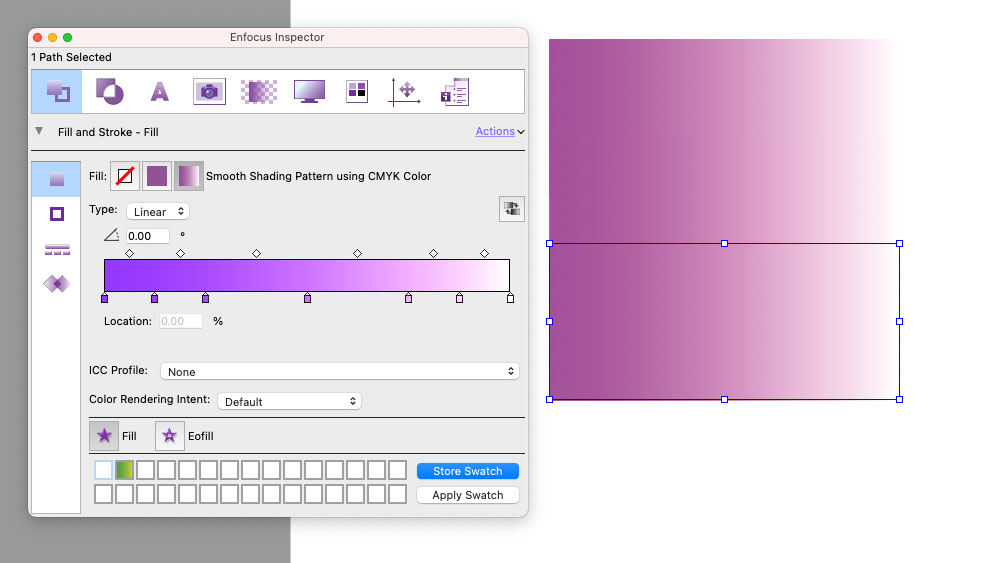
Task: Select the Fill and Stroke category icon
Action: point(57,92)
